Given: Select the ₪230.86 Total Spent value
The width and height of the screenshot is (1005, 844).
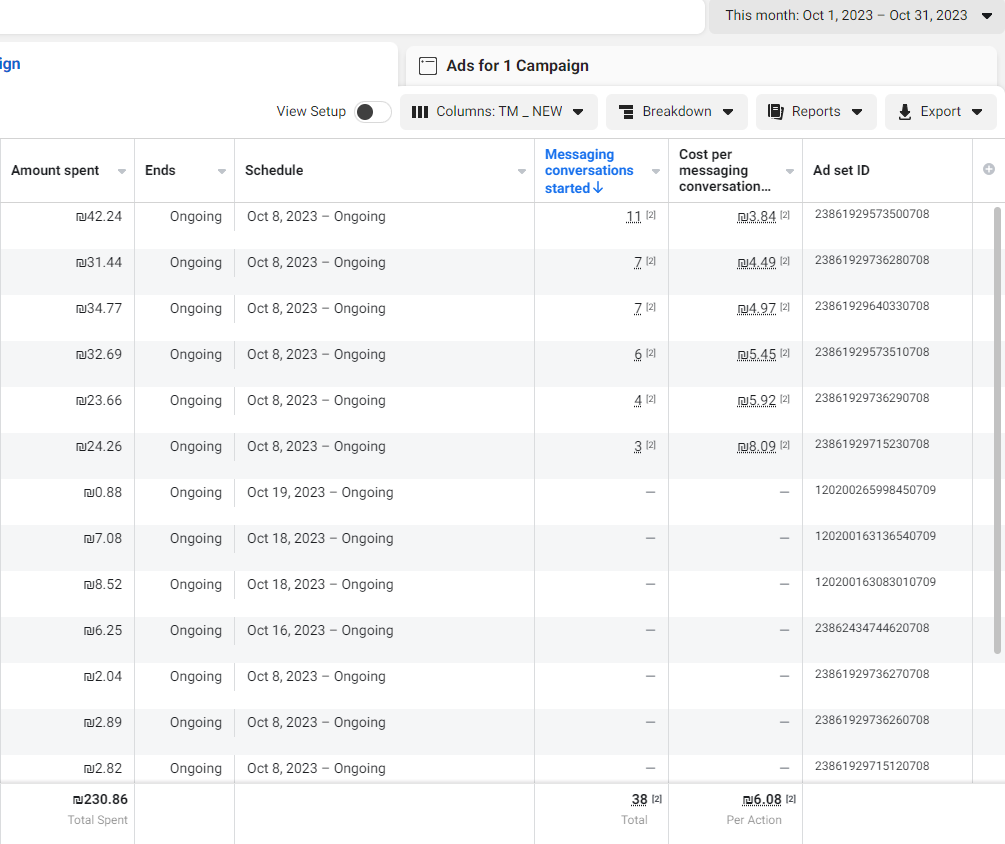Looking at the screenshot, I should pos(100,800).
